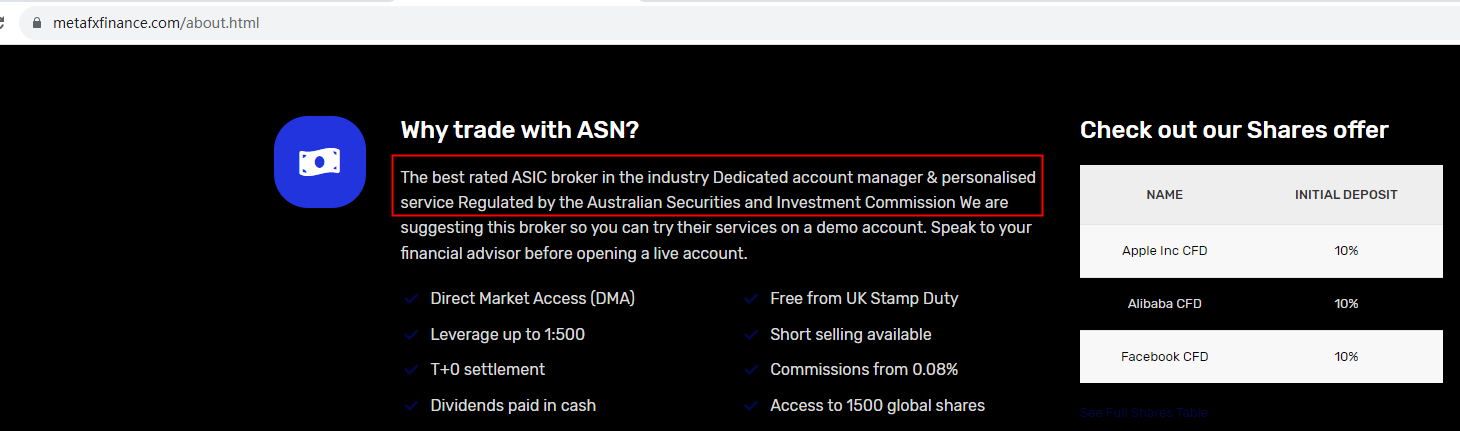The image size is (1460, 431).
Task: Click the browser reload icon
Action: point(5,22)
